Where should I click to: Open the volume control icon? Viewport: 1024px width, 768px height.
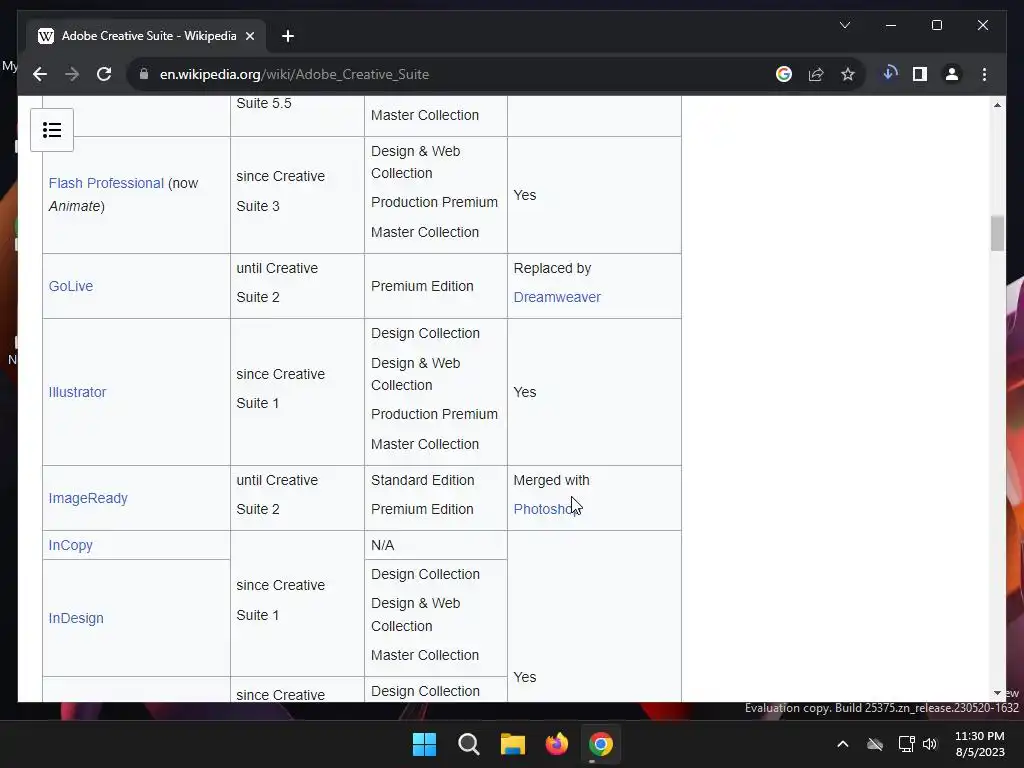pyautogui.click(x=930, y=744)
